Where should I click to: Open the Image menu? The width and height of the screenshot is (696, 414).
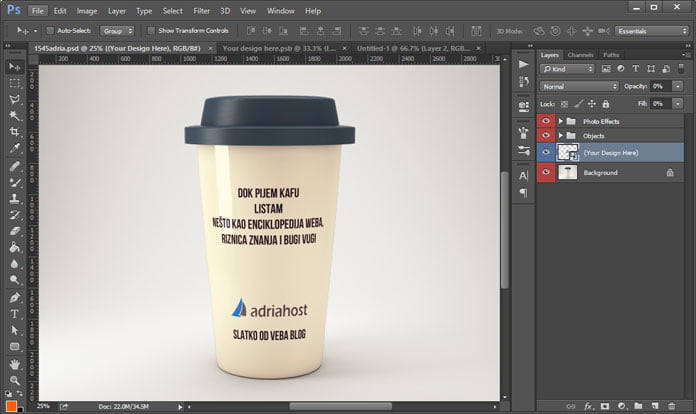click(87, 11)
